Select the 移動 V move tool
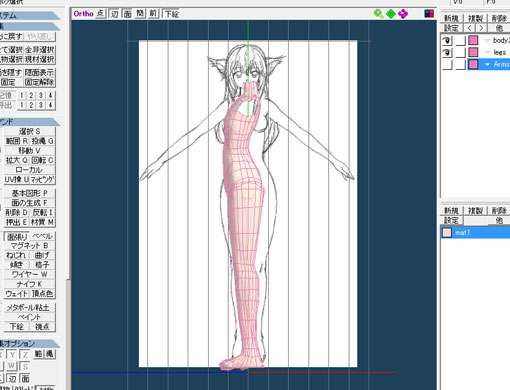The image size is (510, 390). coord(29,151)
